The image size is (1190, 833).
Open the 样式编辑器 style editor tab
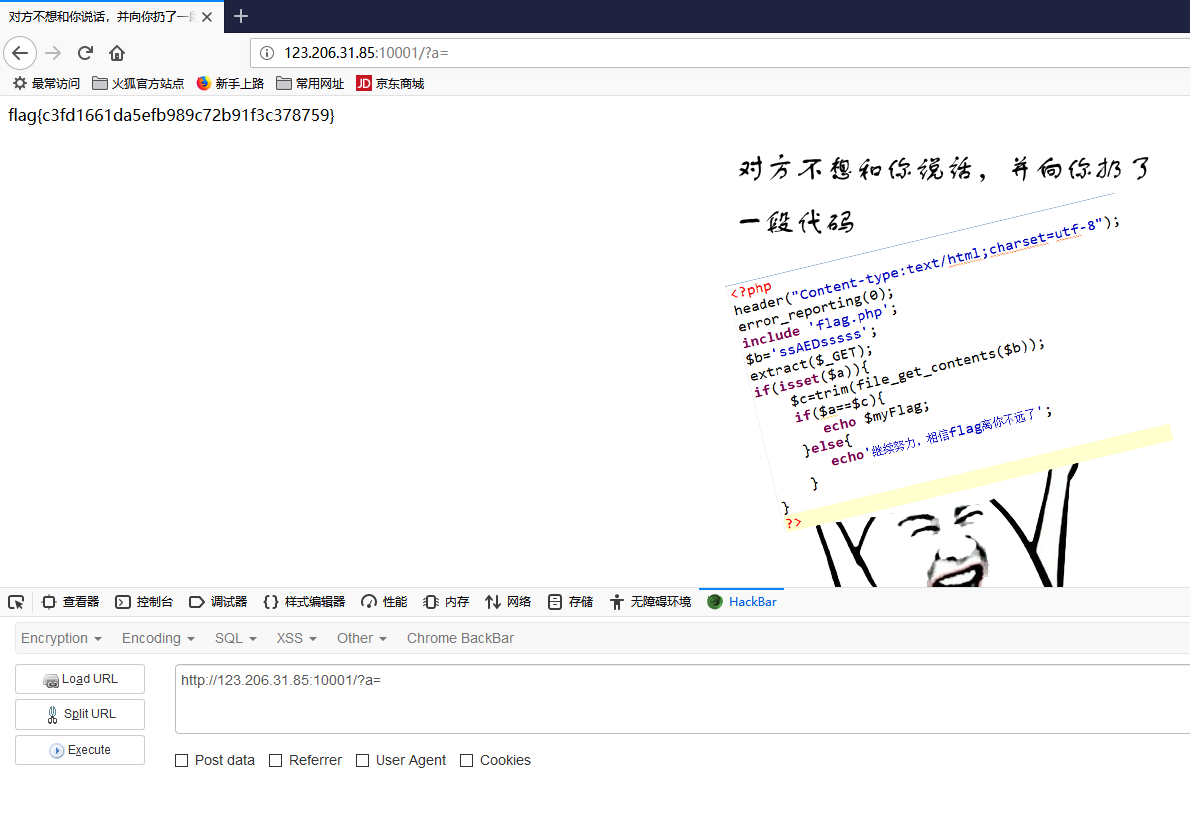pyautogui.click(x=304, y=602)
